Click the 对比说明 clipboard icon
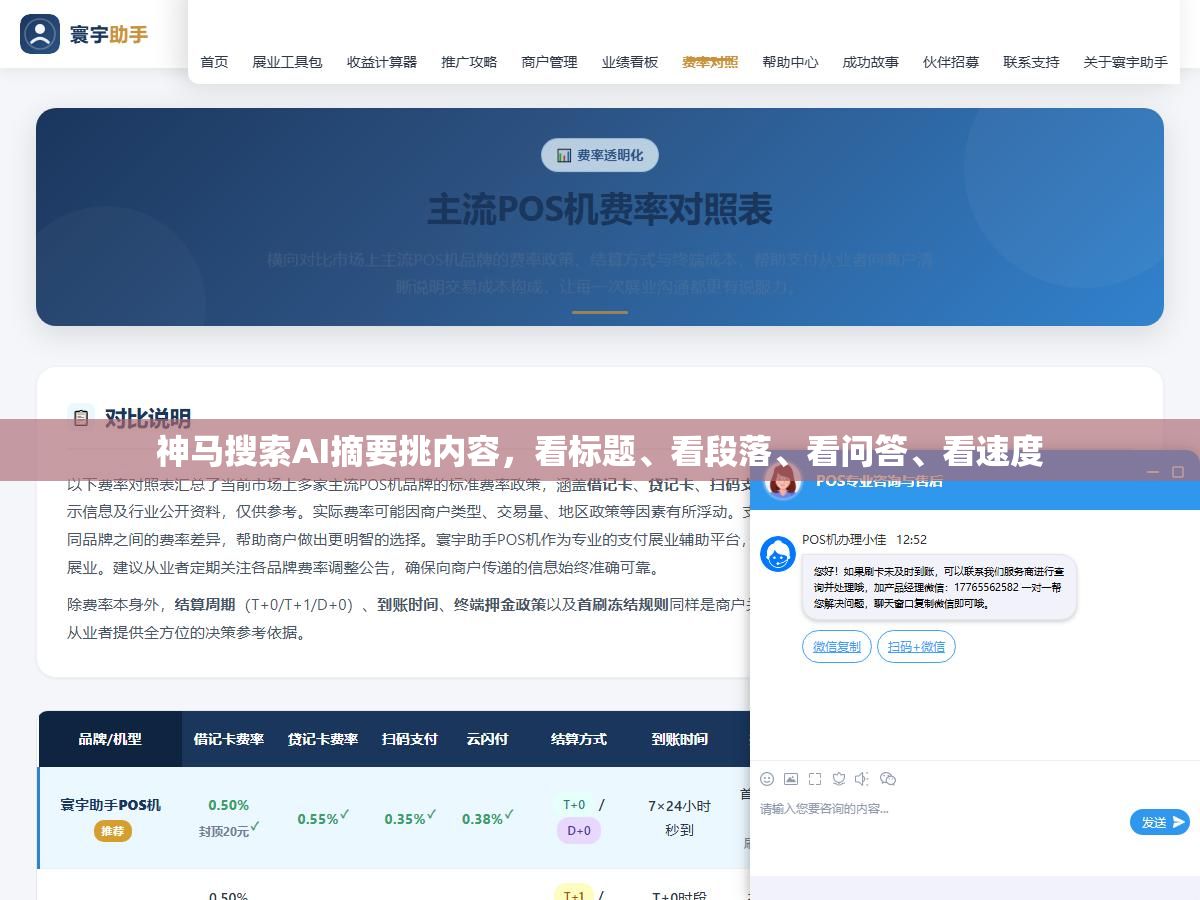This screenshot has height=900, width=1200. click(x=81, y=417)
